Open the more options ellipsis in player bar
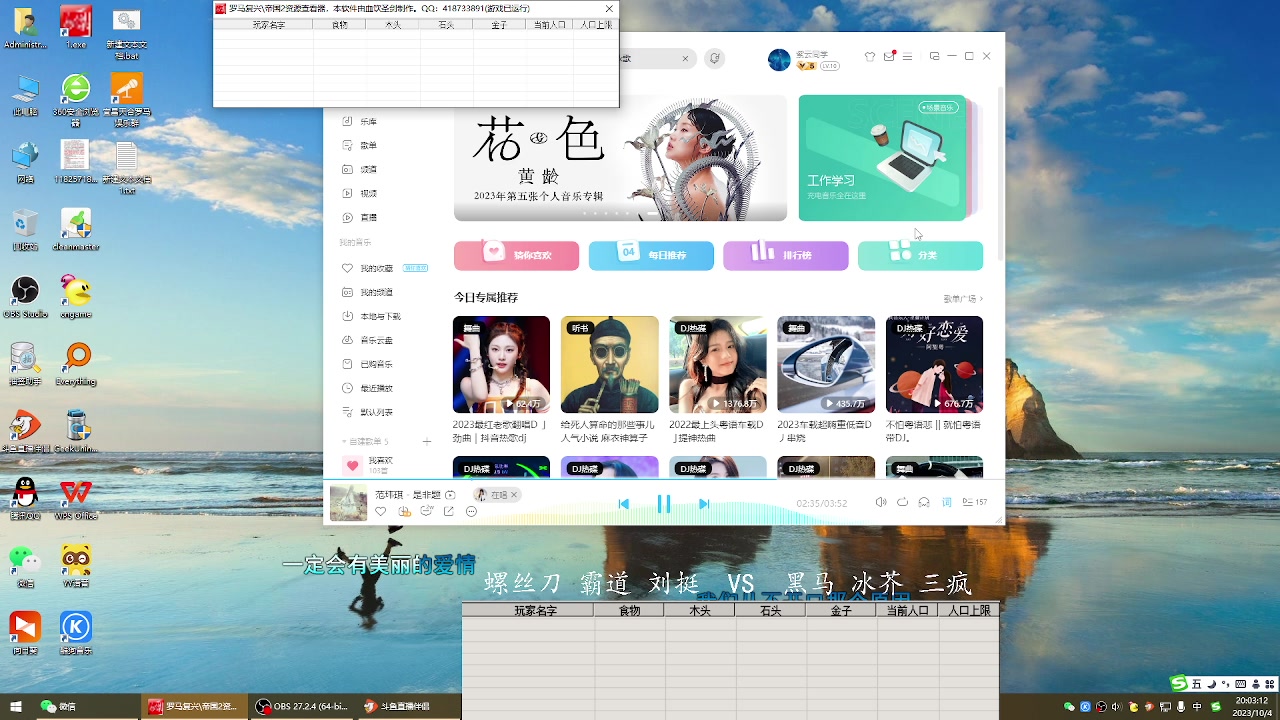Screen dimensions: 1280x720 (470, 511)
